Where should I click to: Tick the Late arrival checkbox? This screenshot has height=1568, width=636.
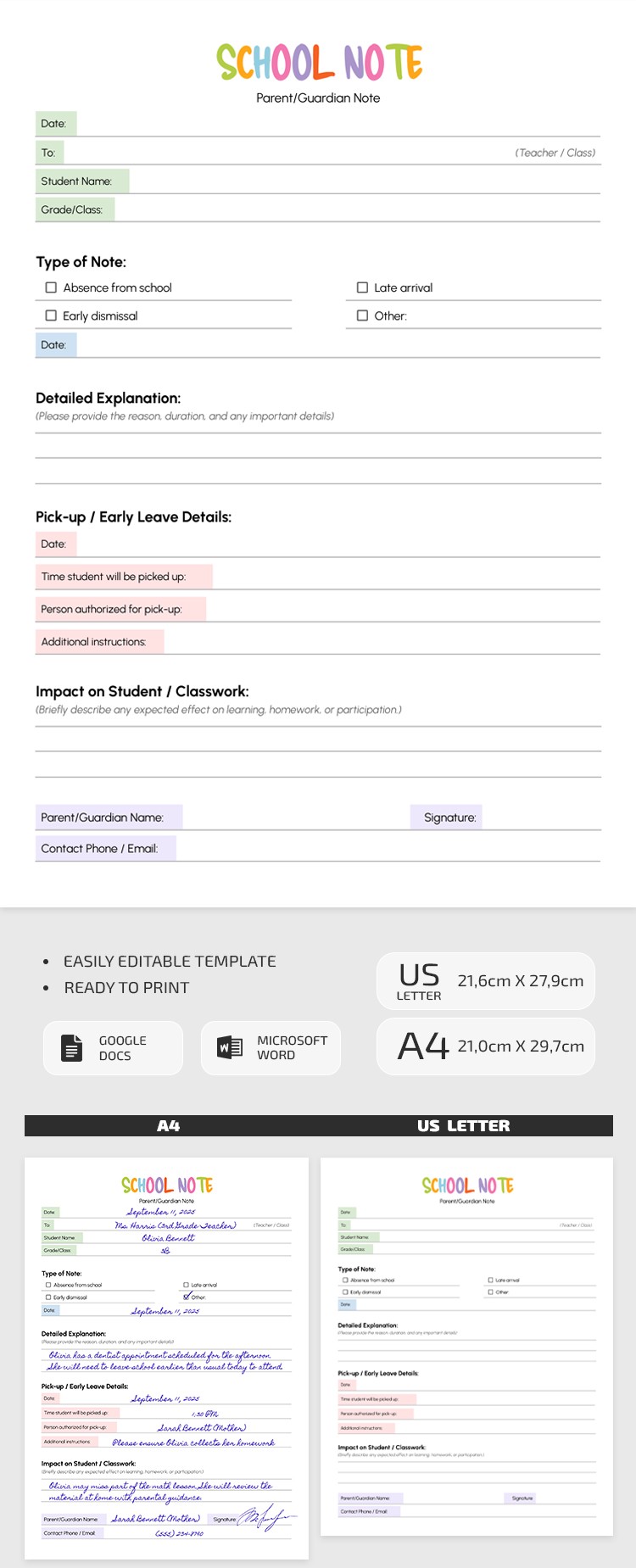[362, 287]
